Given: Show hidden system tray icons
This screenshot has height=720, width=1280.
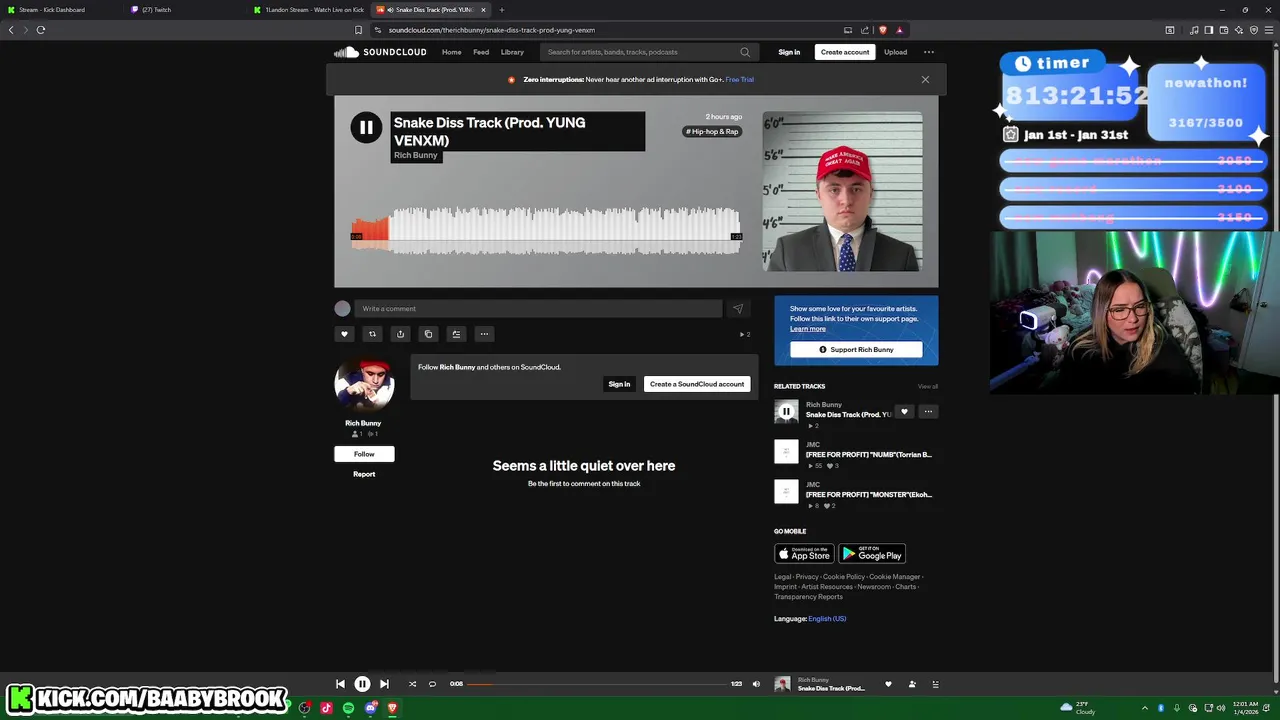Looking at the screenshot, I should click(x=1145, y=708).
